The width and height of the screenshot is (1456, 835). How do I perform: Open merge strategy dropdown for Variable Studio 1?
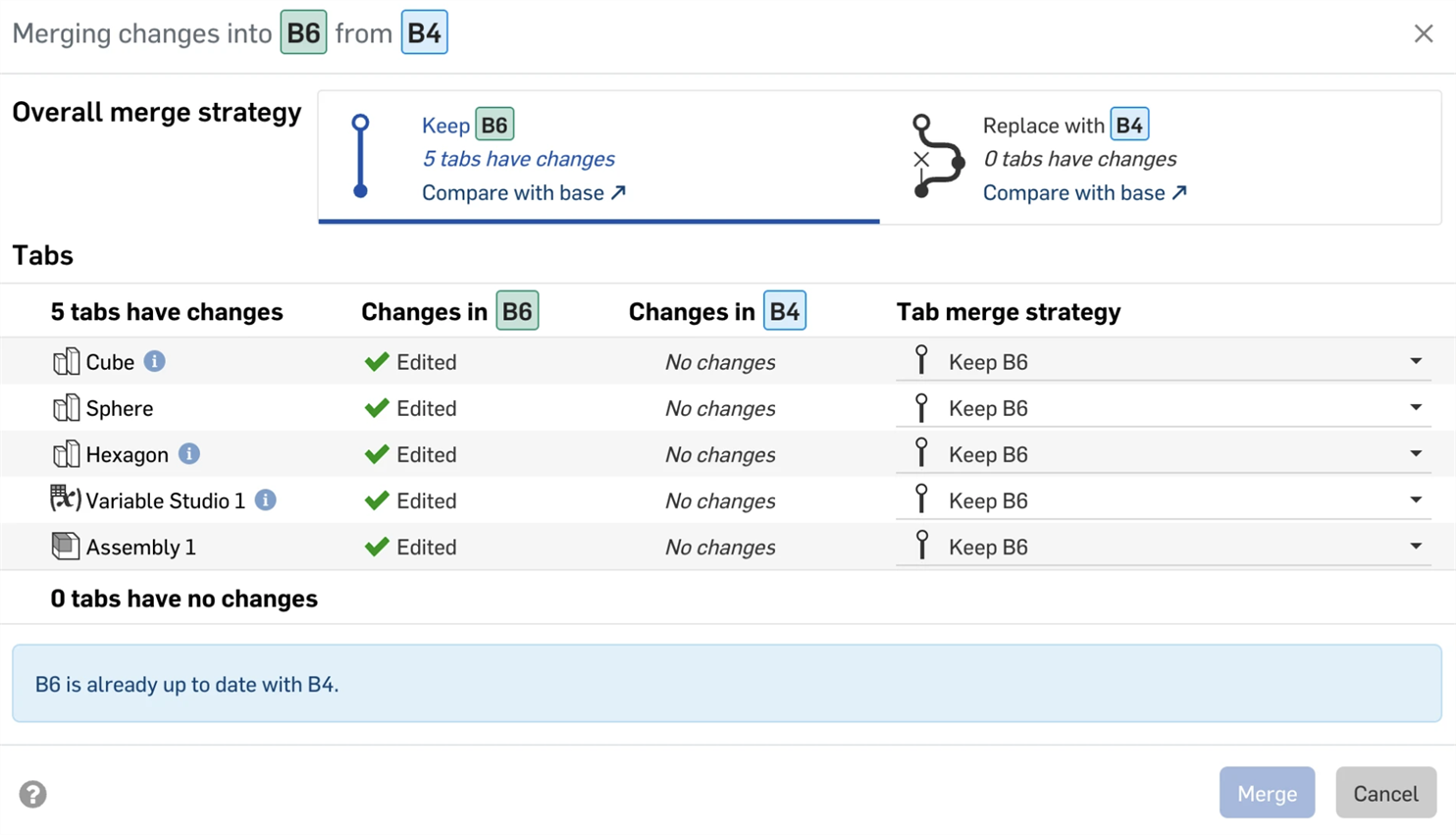pyautogui.click(x=1164, y=500)
